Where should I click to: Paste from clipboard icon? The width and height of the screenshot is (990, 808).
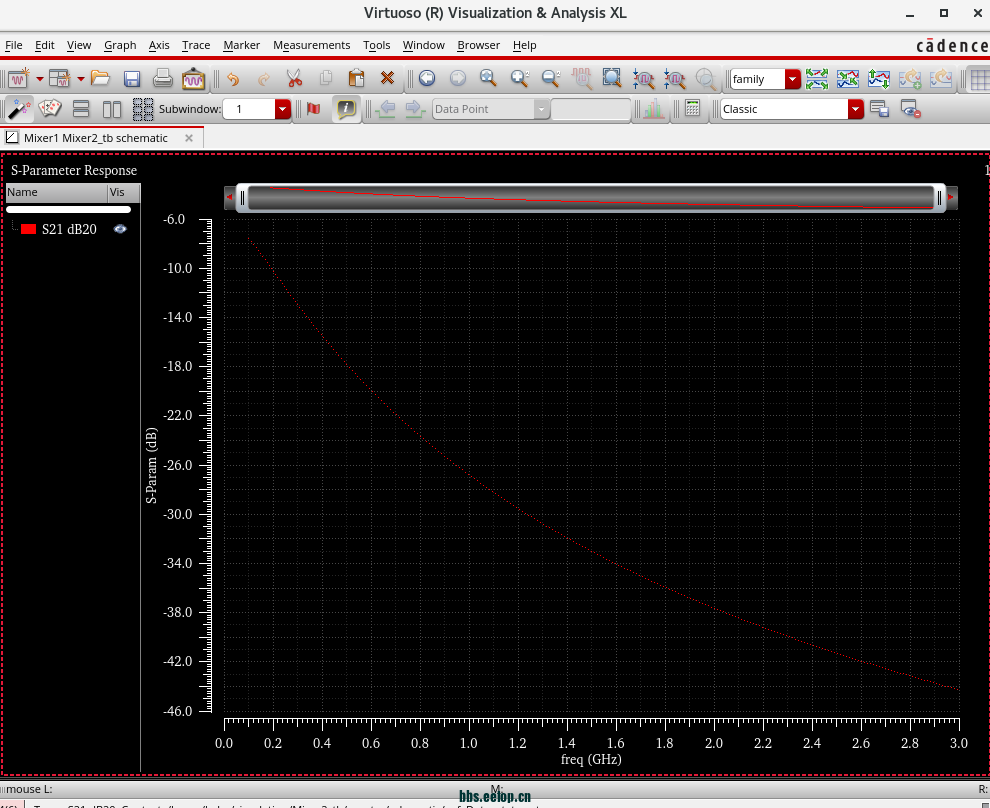(x=356, y=78)
